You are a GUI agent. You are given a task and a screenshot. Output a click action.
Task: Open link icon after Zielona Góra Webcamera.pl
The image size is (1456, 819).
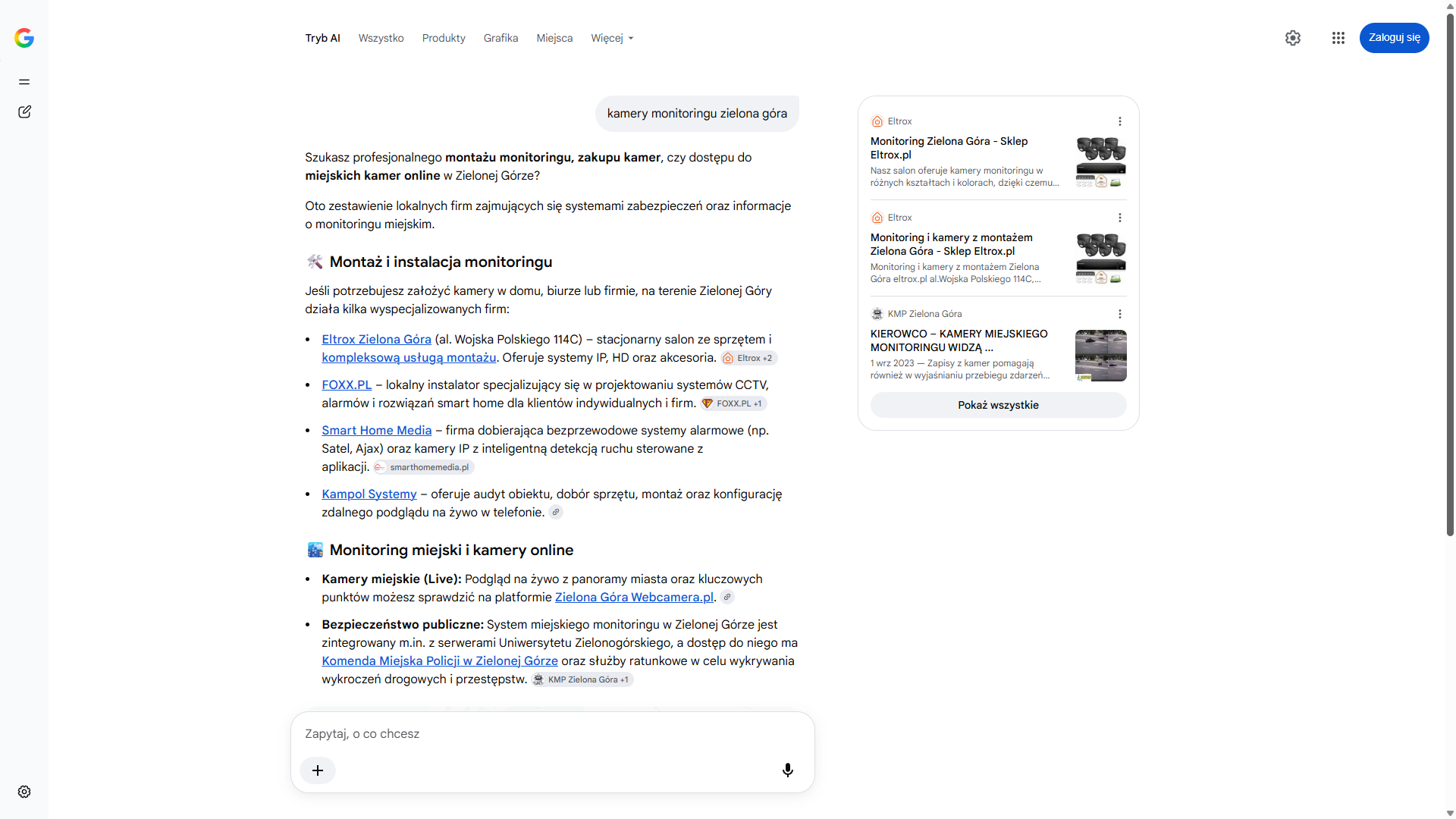coord(727,598)
